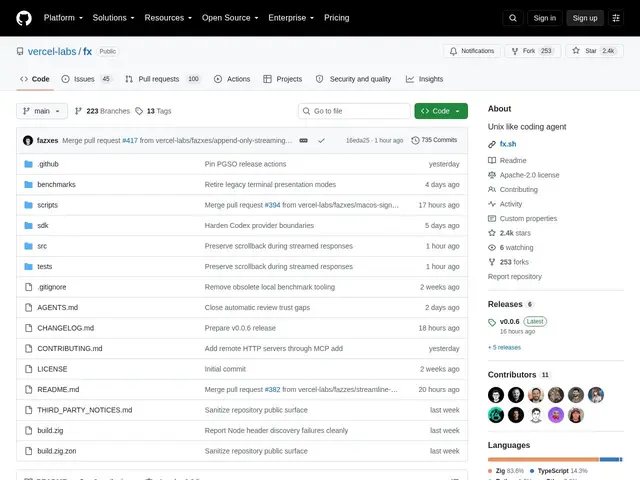The height and width of the screenshot is (480, 640).
Task: Switch to the Security and quality tab
Action: [x=353, y=79]
